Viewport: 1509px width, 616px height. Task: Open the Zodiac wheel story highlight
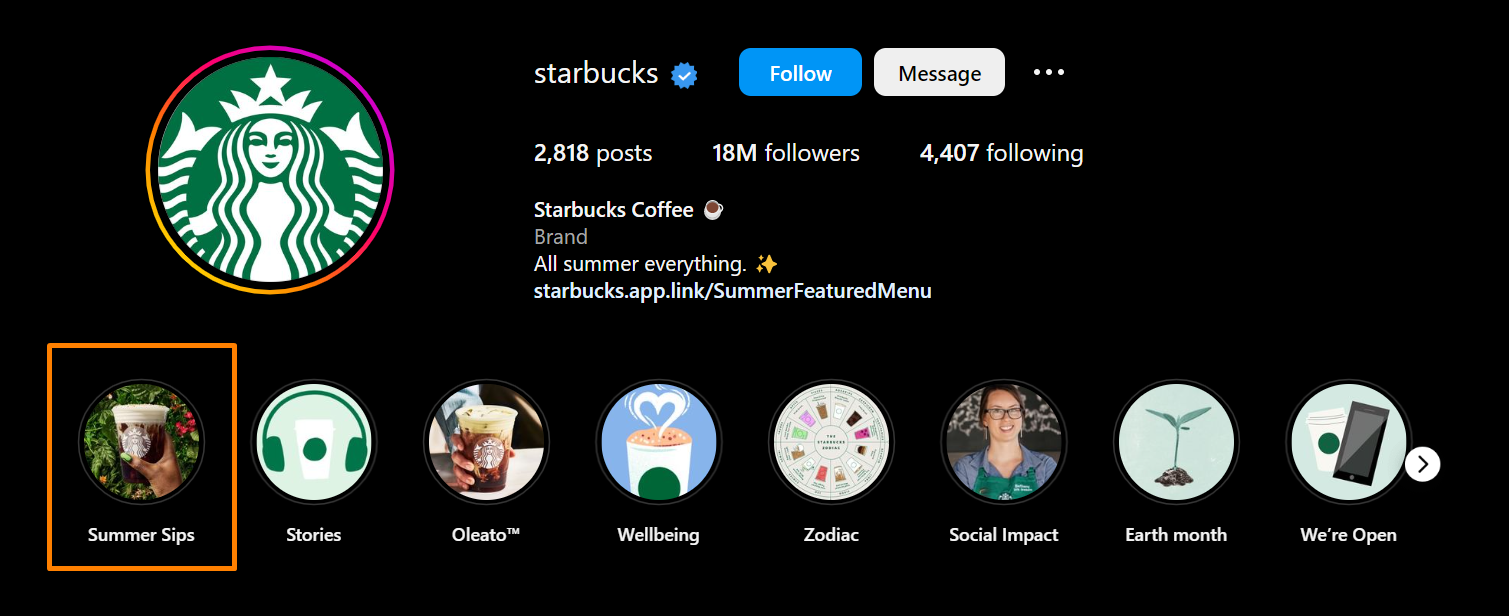point(831,441)
